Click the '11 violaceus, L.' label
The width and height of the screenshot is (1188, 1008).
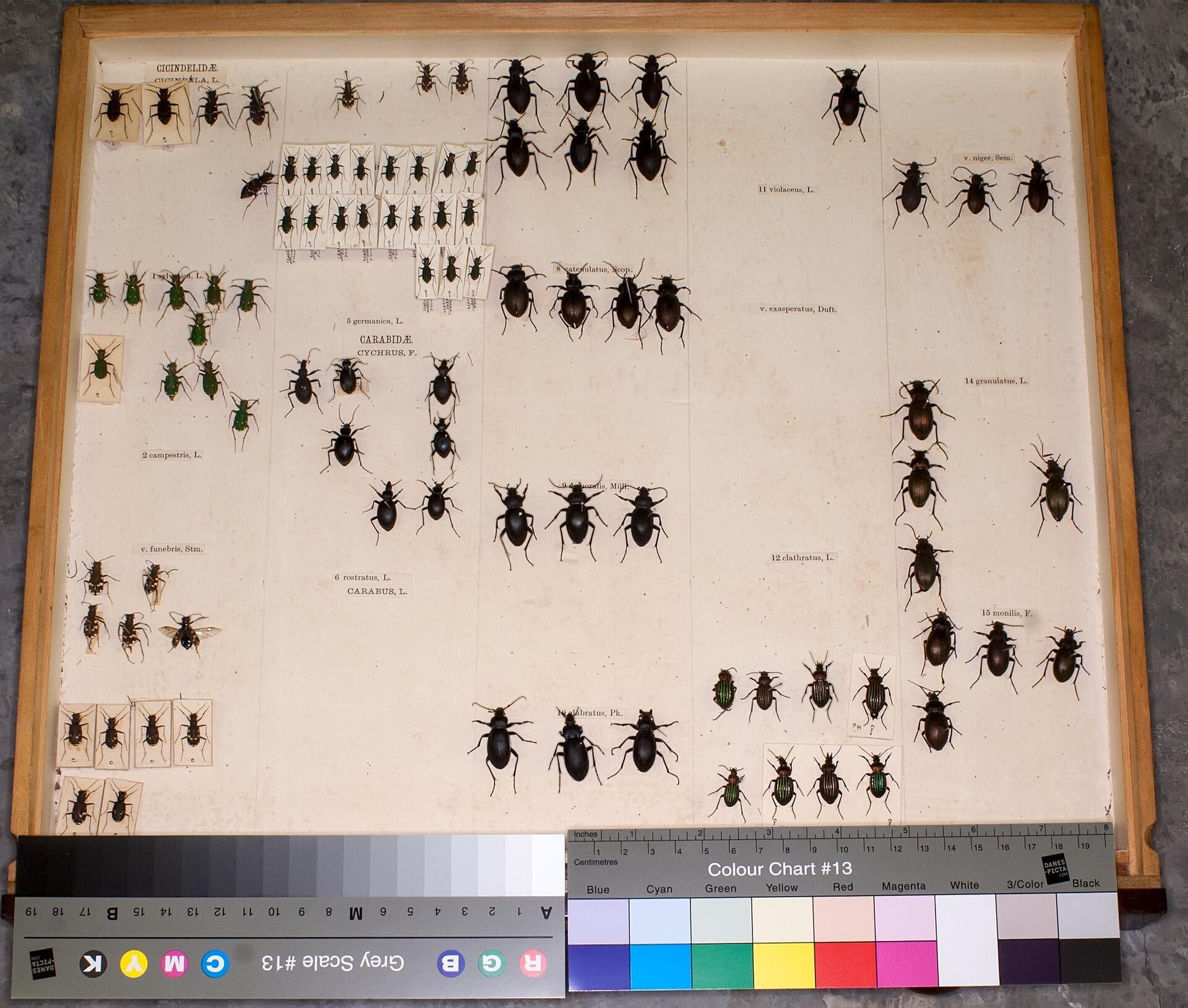tap(786, 189)
